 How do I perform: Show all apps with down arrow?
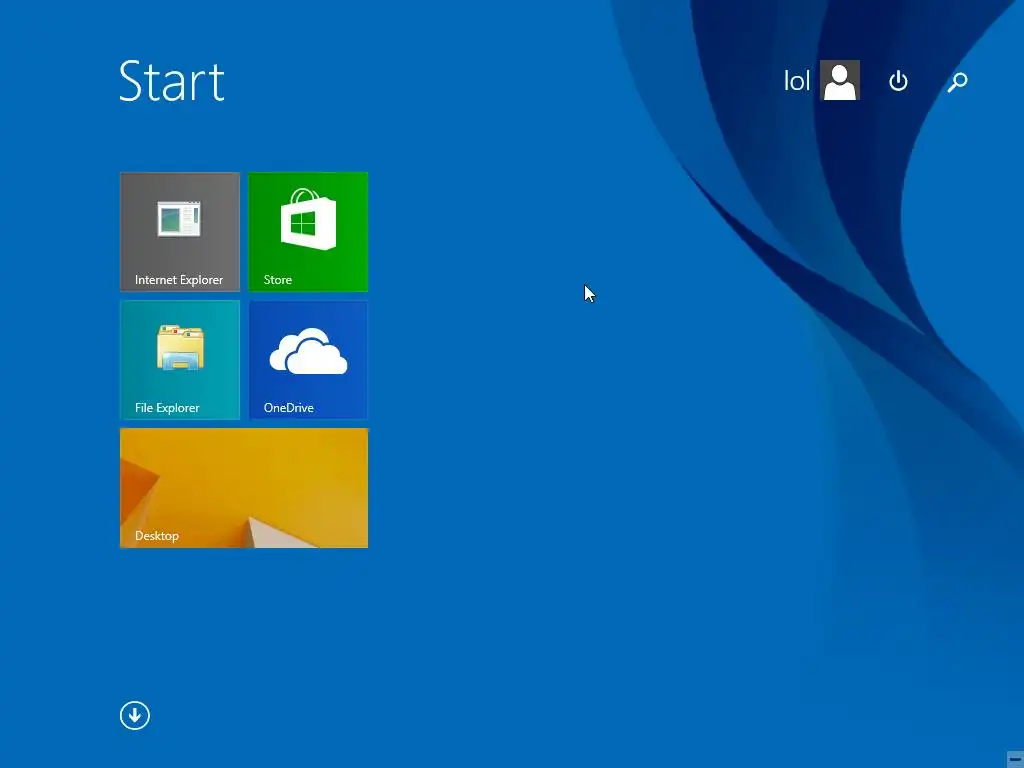click(x=135, y=715)
